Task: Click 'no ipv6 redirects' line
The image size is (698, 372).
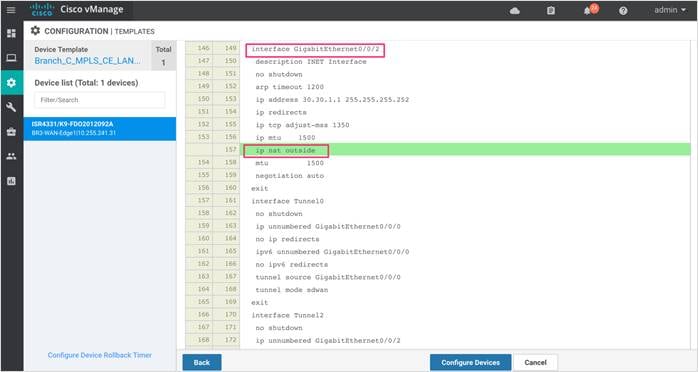Action: click(292, 264)
